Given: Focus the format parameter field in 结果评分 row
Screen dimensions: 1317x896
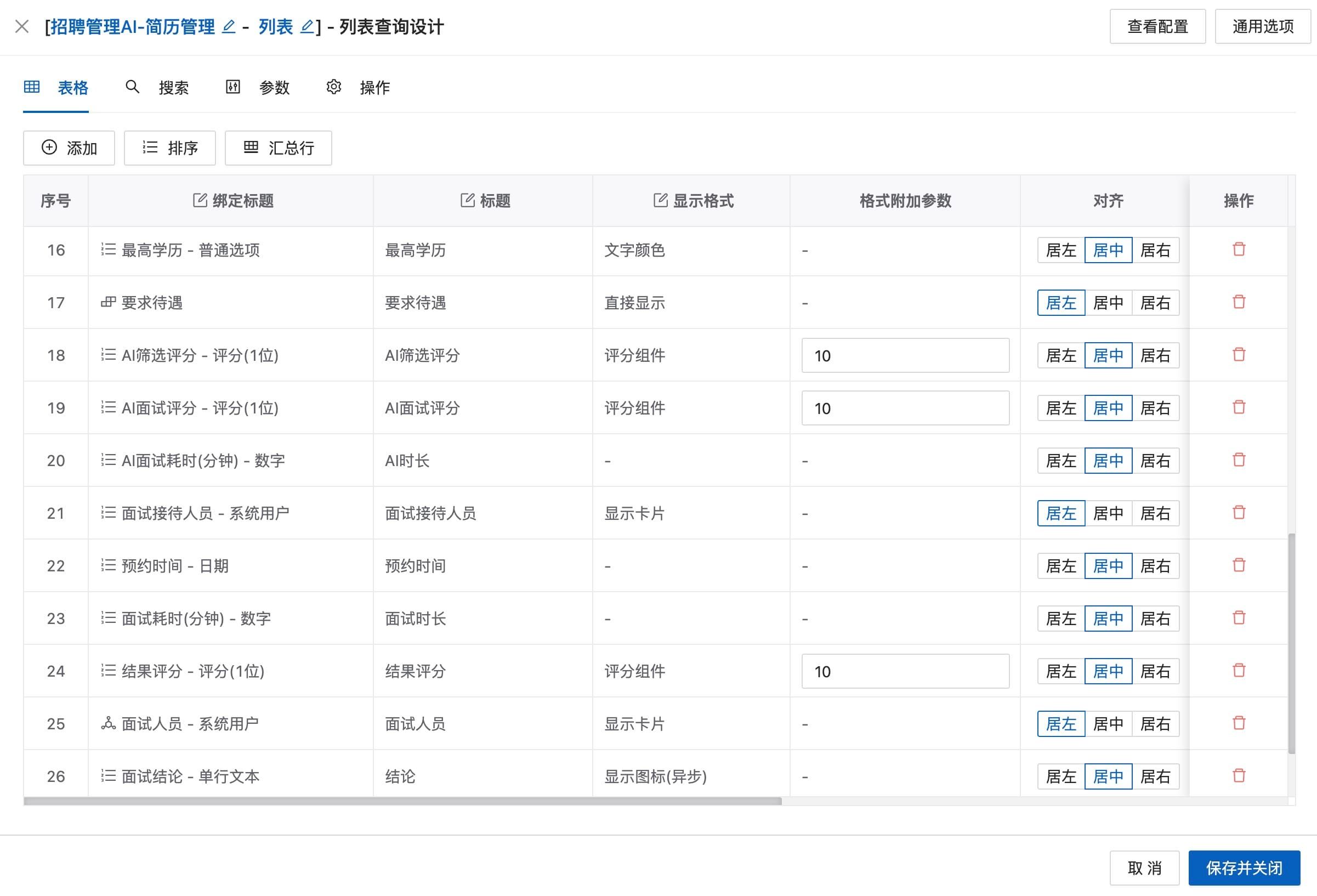Looking at the screenshot, I should [x=905, y=671].
